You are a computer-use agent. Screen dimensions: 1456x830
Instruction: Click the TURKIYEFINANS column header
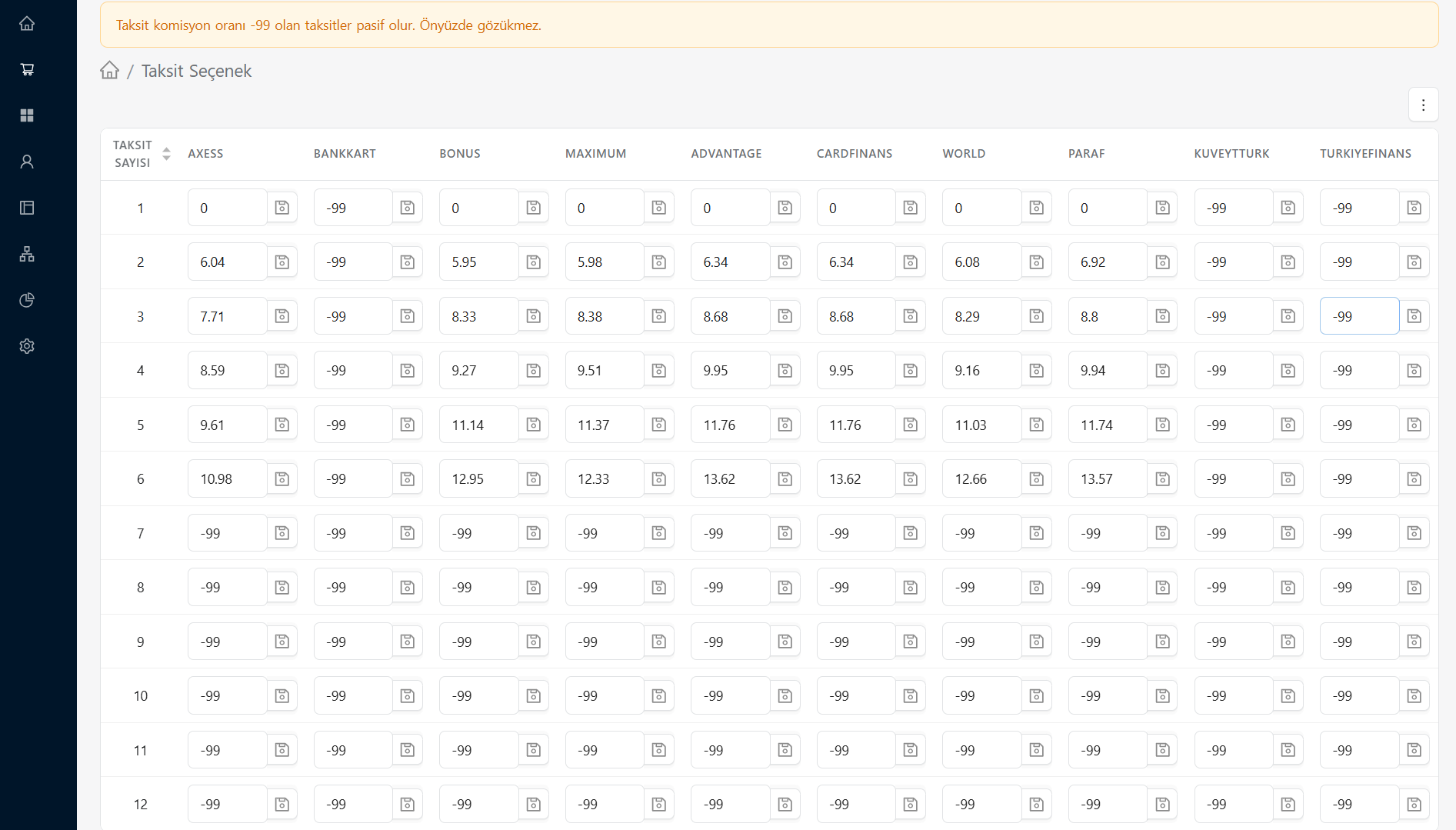pos(1365,154)
